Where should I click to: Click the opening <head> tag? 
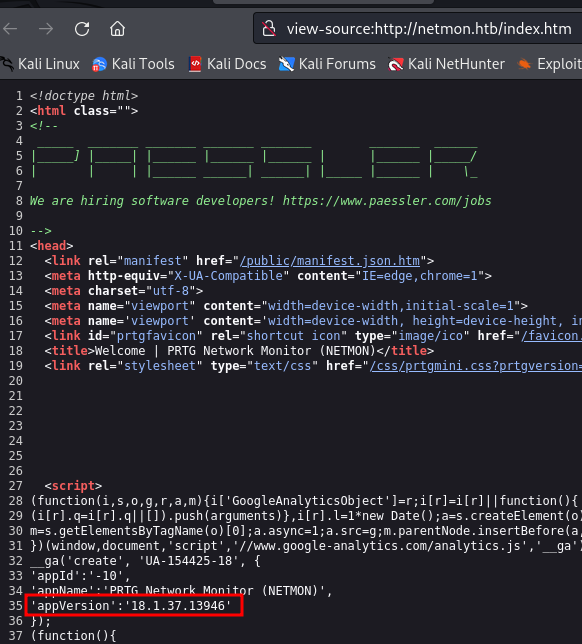(51, 246)
